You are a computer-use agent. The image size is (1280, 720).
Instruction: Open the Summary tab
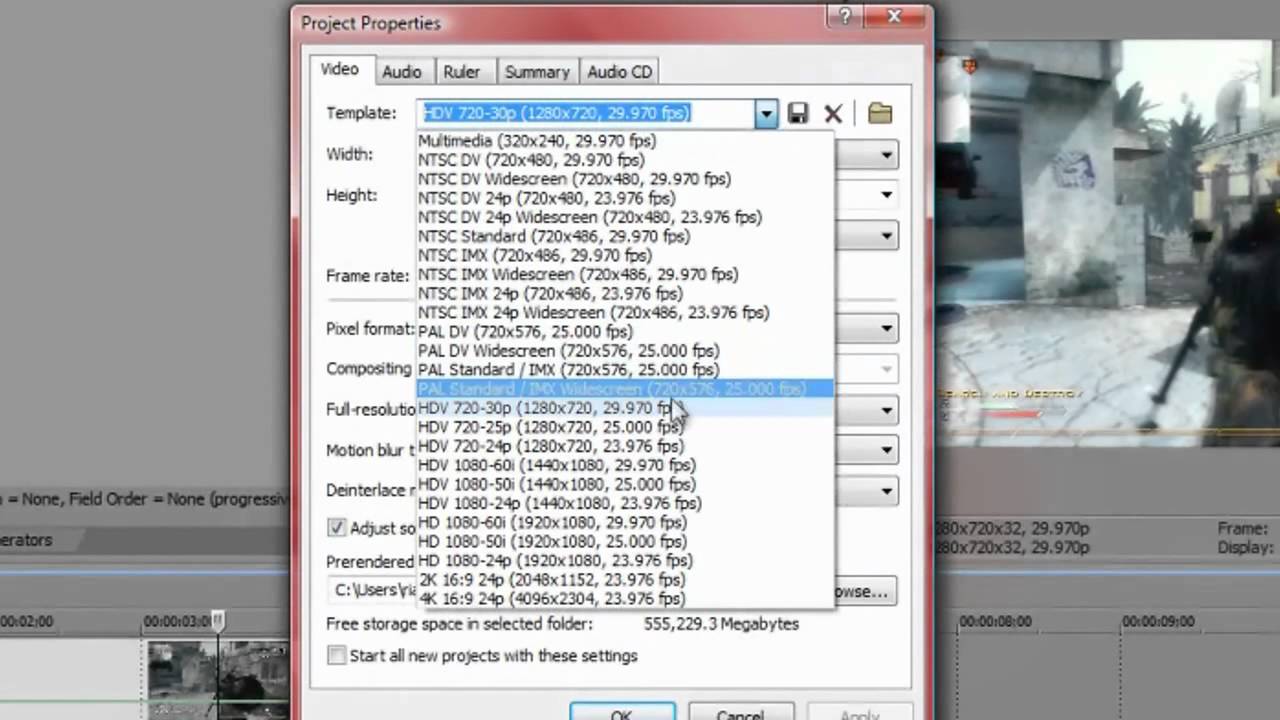pyautogui.click(x=537, y=72)
